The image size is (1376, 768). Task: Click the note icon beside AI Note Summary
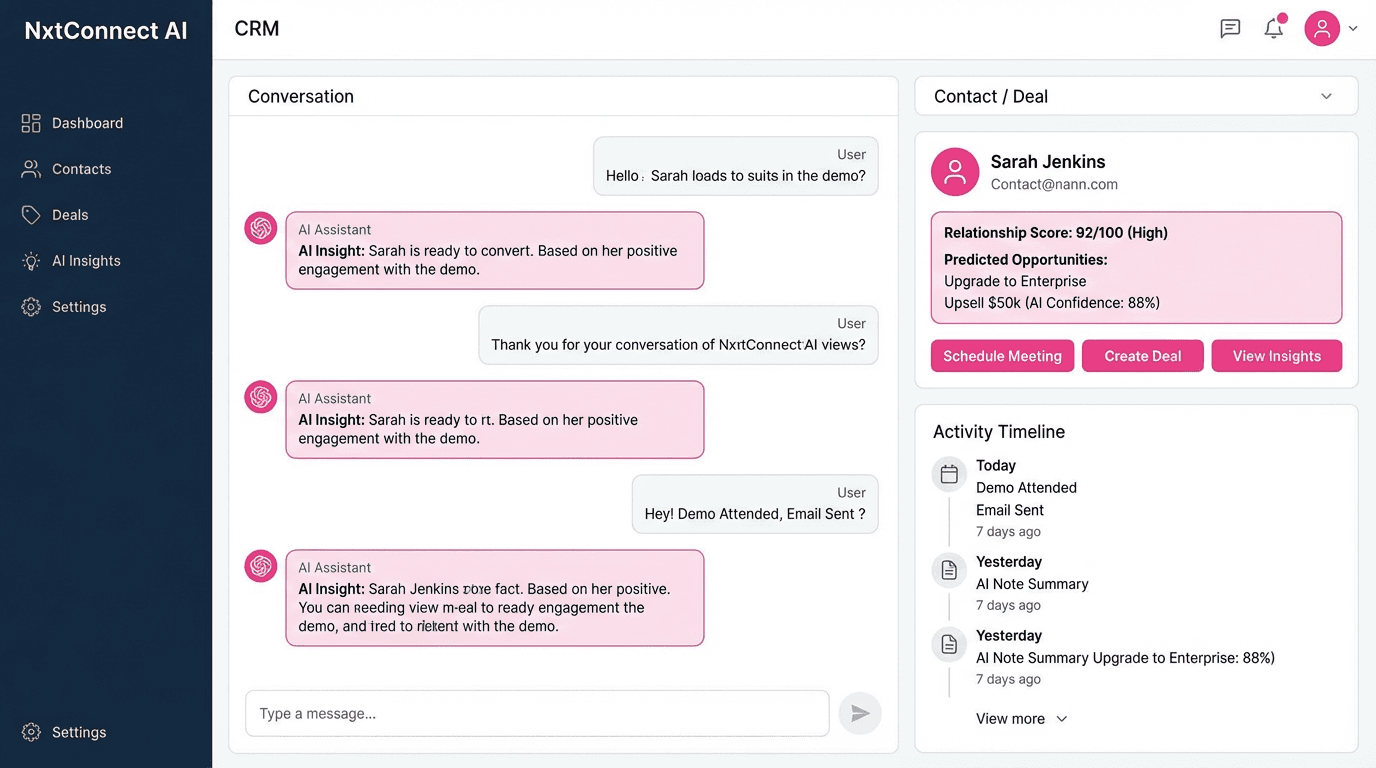coord(948,569)
